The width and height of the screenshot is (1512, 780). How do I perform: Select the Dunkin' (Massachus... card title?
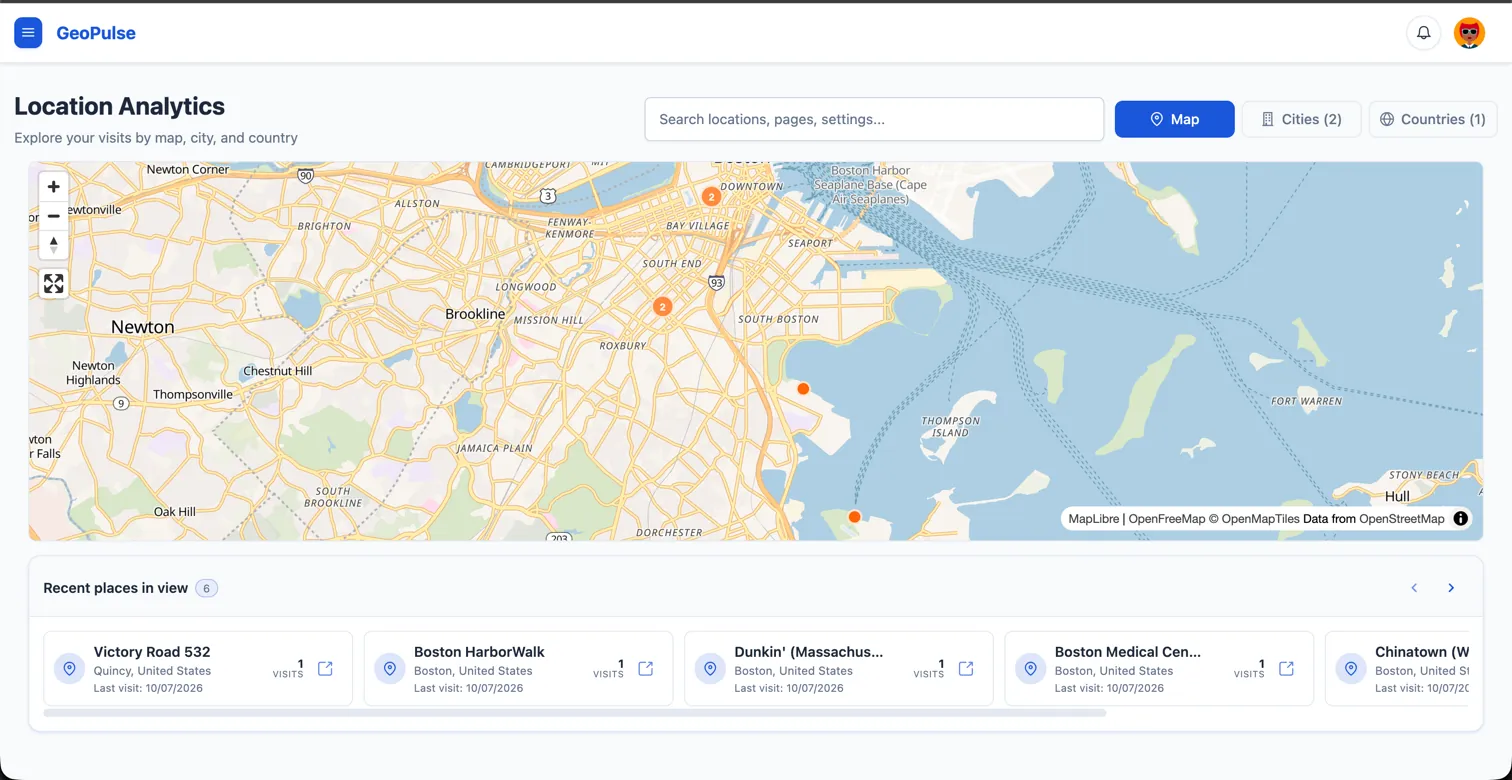809,652
